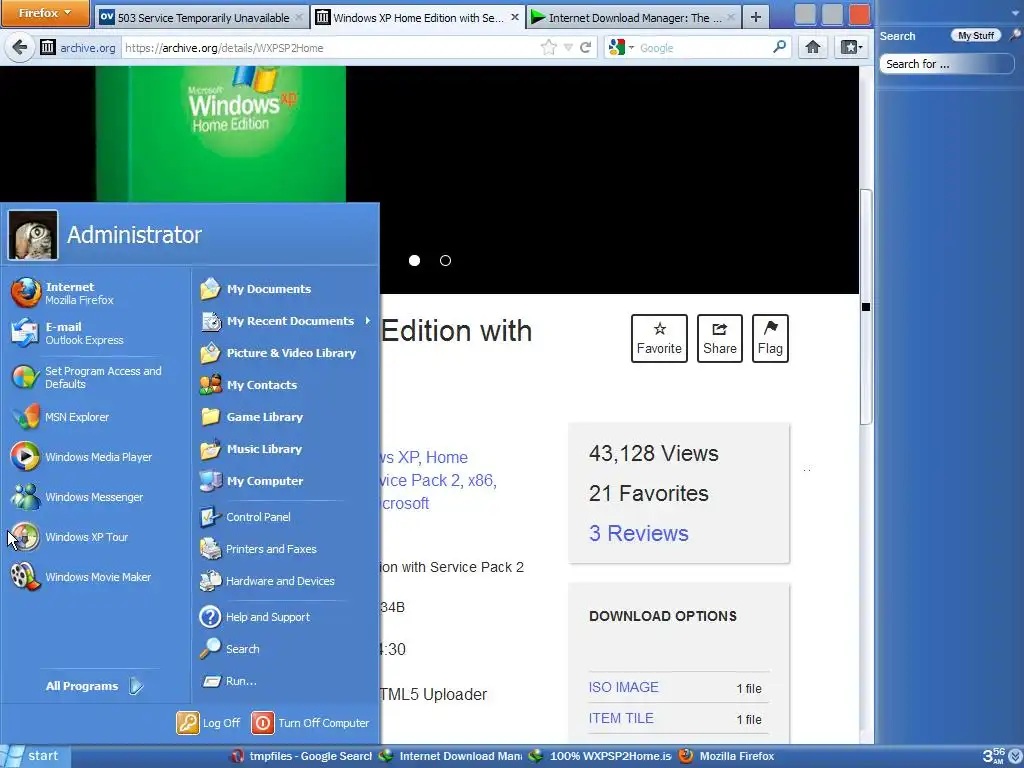Open My Documents folder
1024x768 pixels.
coord(256,289)
